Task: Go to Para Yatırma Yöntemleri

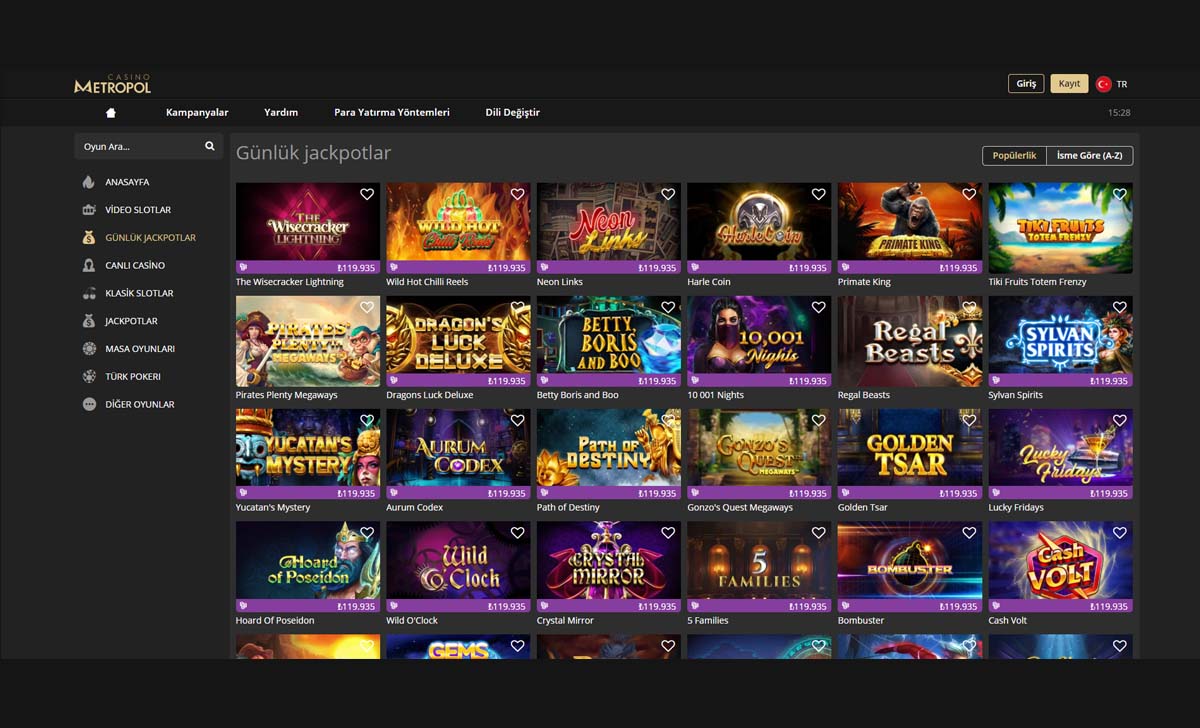Action: pos(392,113)
